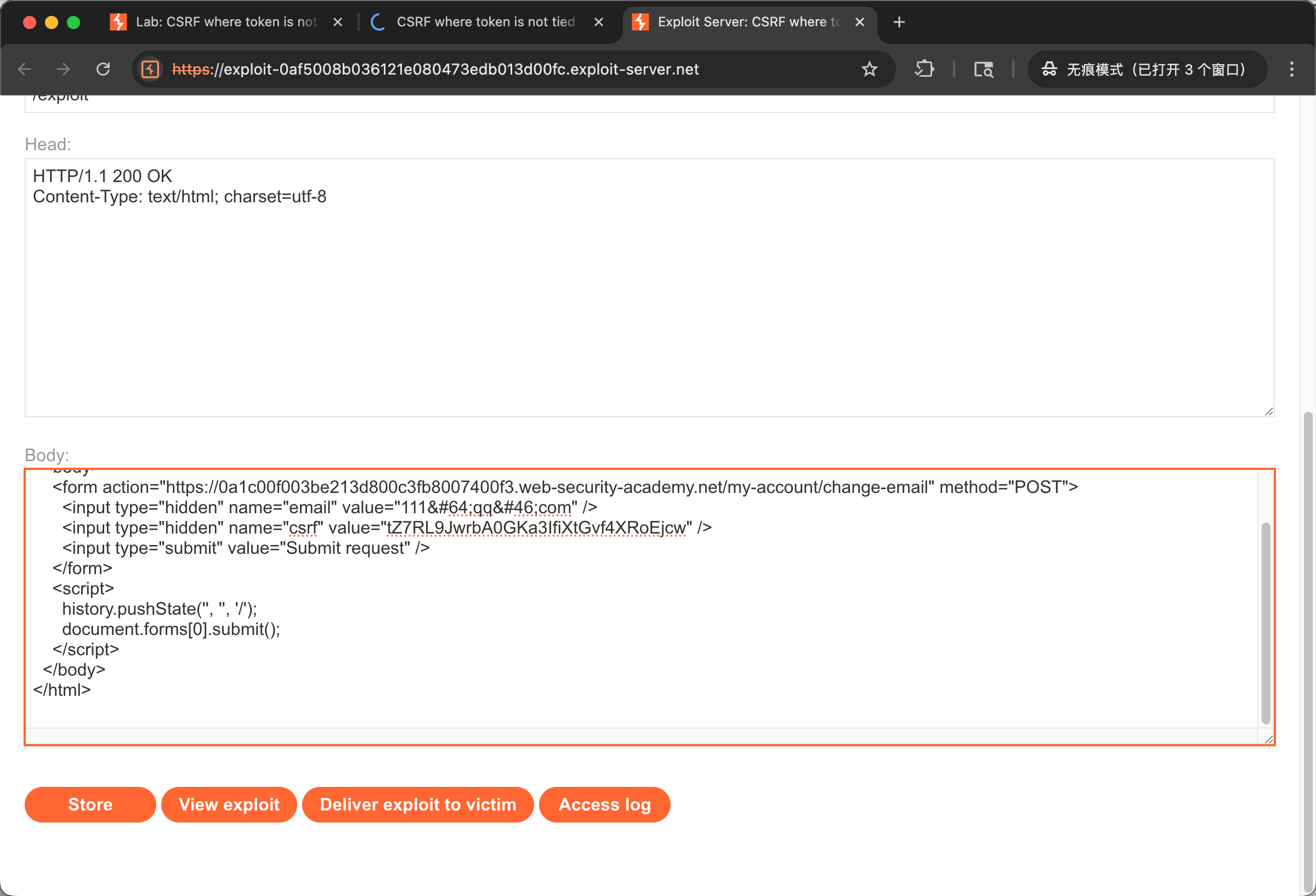The width and height of the screenshot is (1316, 896).
Task: Open the Access log
Action: click(x=604, y=804)
